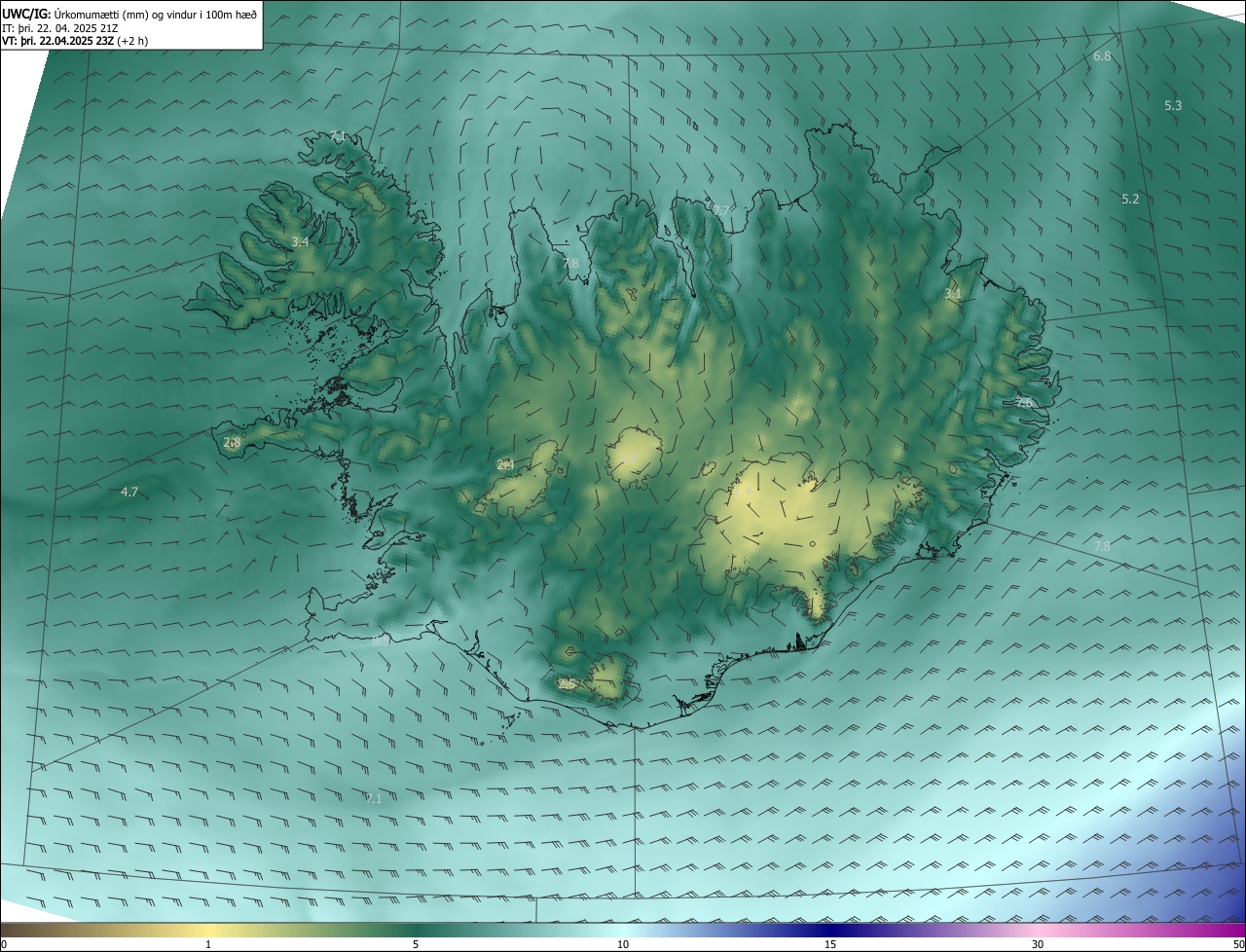Click the 'UWC/IG:' label in the header box
1246x952 pixels.
pos(27,15)
